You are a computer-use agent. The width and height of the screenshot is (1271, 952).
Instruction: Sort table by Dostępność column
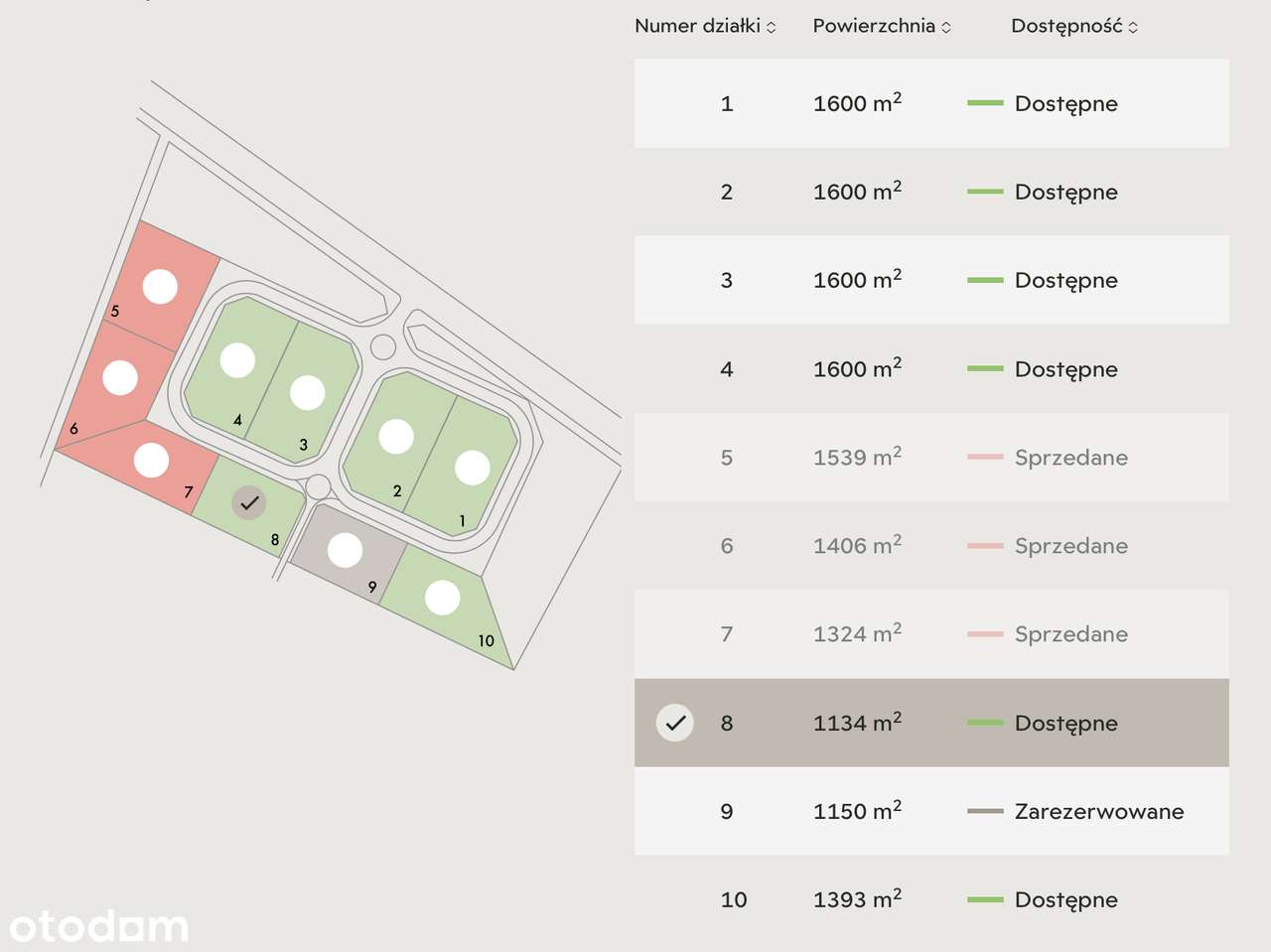(x=1074, y=27)
